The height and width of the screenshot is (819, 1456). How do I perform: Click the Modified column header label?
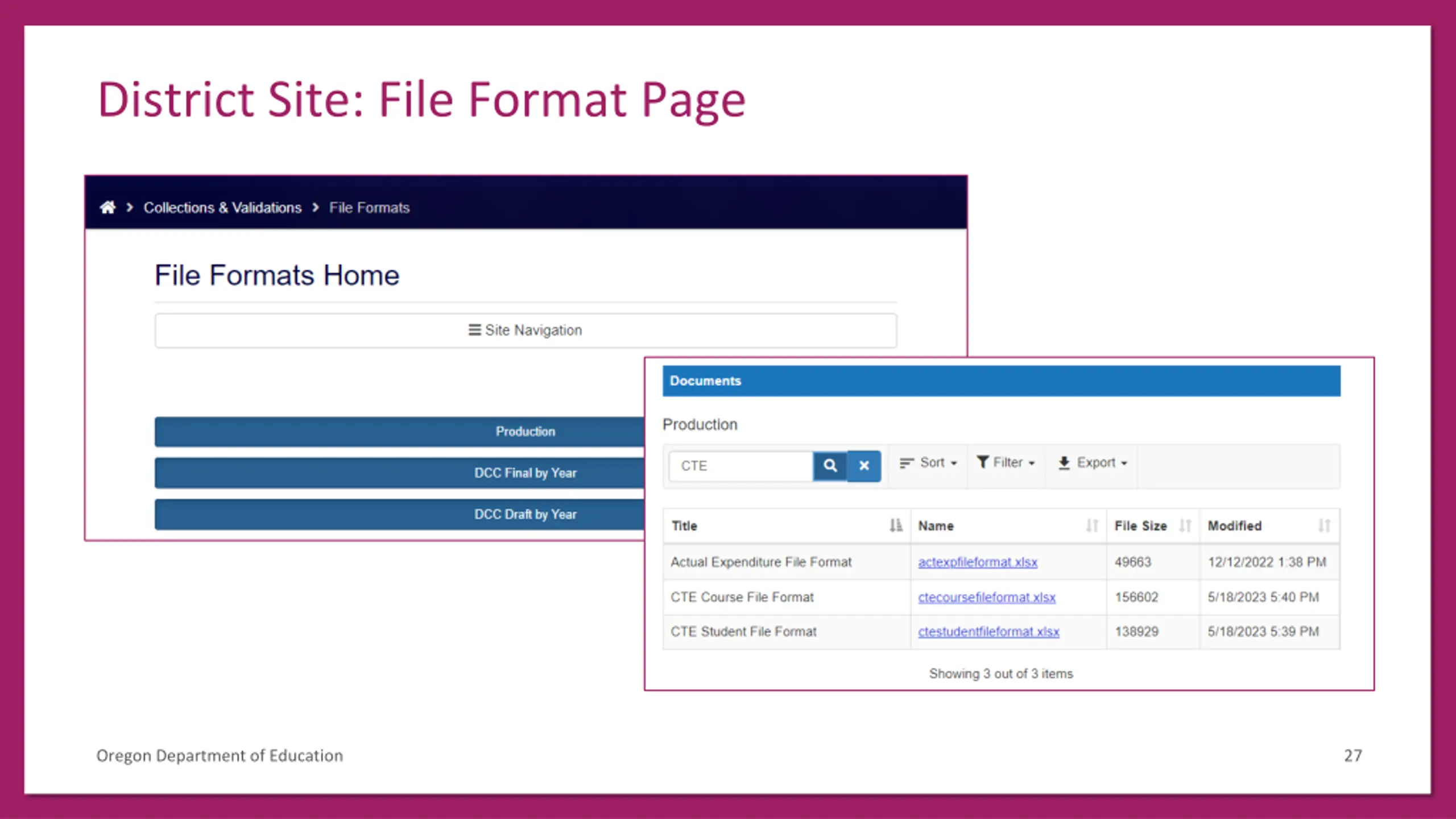[1235, 526]
